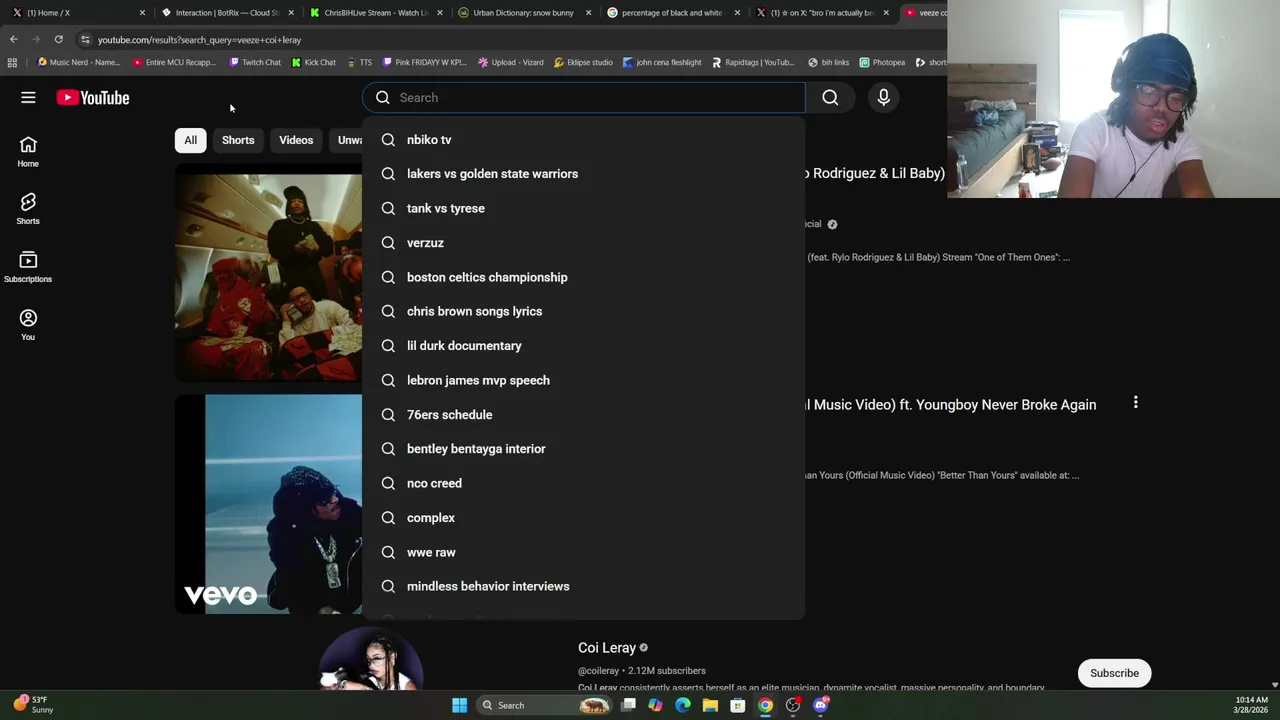Select the '76ers schedule' suggestion
The width and height of the screenshot is (1280, 720).
click(x=584, y=415)
